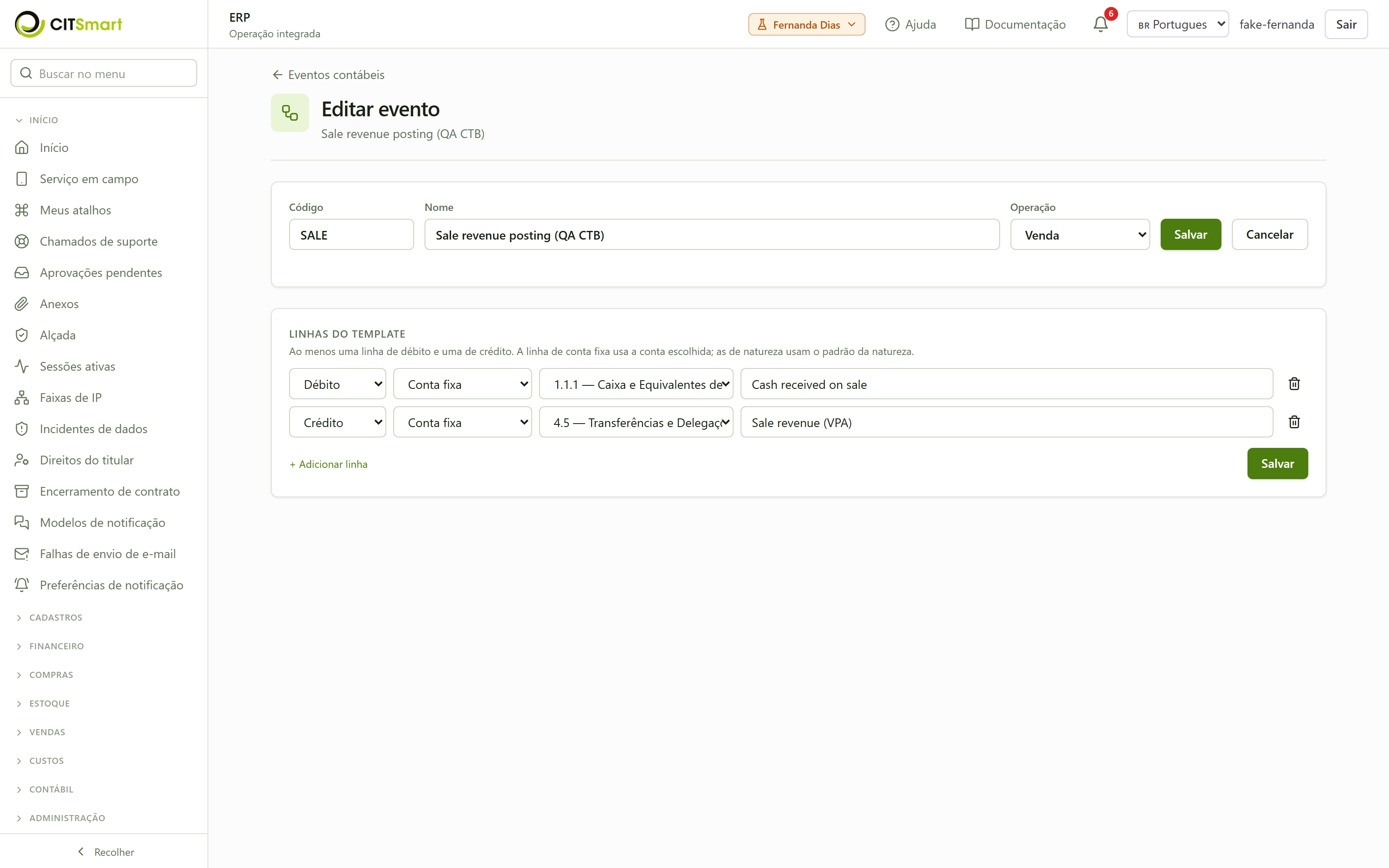1389x868 pixels.
Task: Open Serviço em campo
Action: pyautogui.click(x=89, y=179)
